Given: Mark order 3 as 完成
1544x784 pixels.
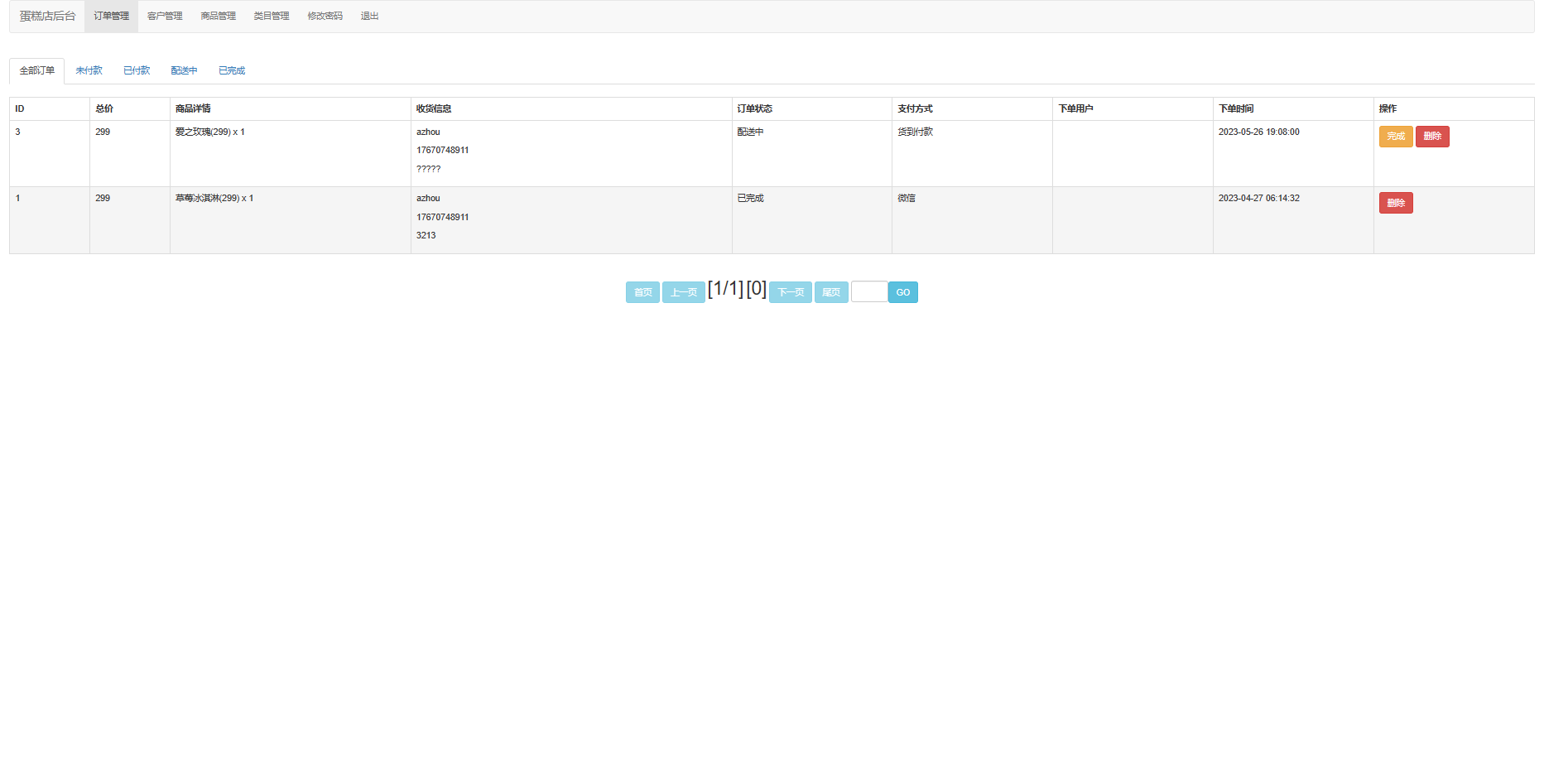Looking at the screenshot, I should coord(1396,137).
